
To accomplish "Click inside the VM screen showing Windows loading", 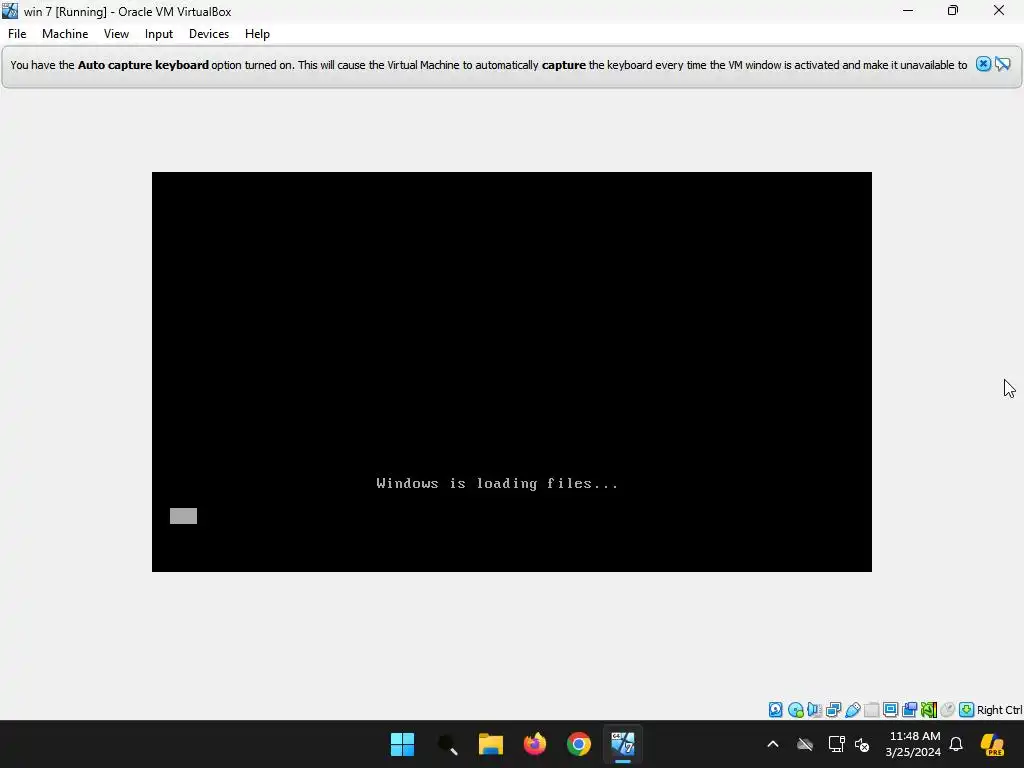I will coord(511,372).
